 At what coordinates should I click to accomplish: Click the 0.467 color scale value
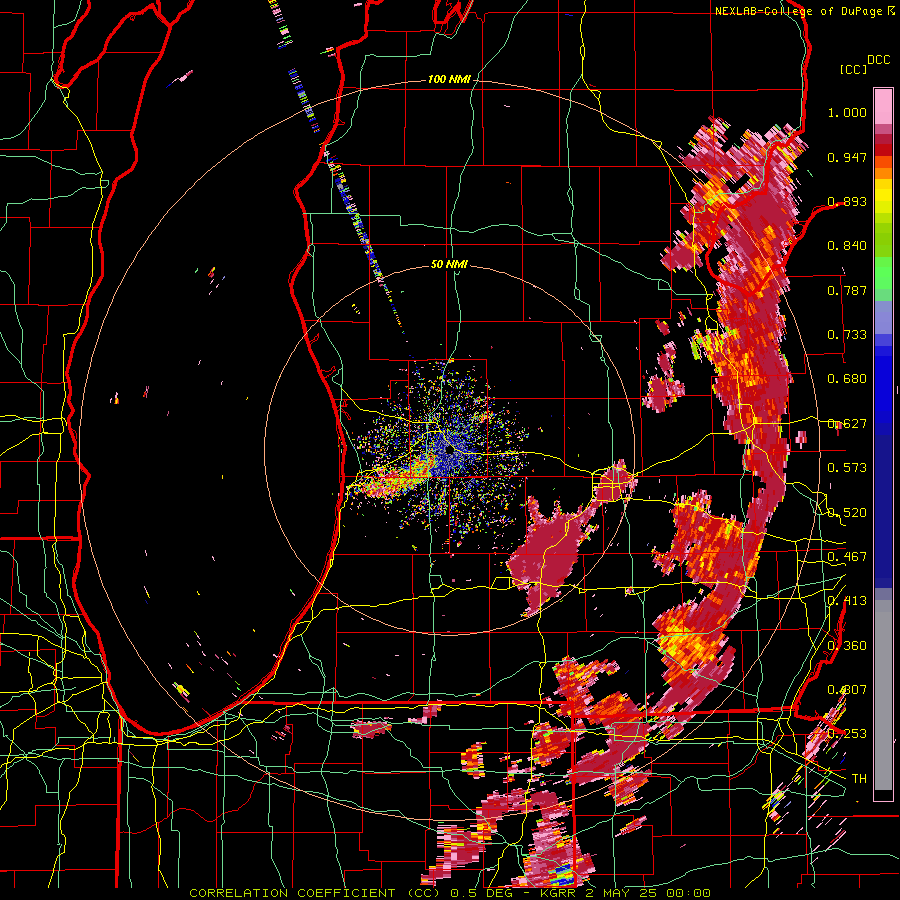(847, 557)
